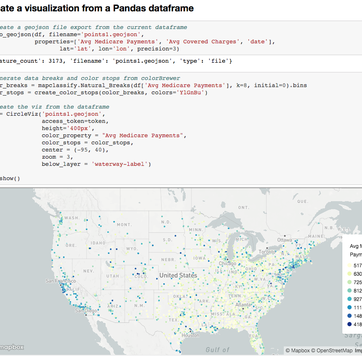
Task: Click the center = (-95, 40) code line
Action: click(75, 150)
